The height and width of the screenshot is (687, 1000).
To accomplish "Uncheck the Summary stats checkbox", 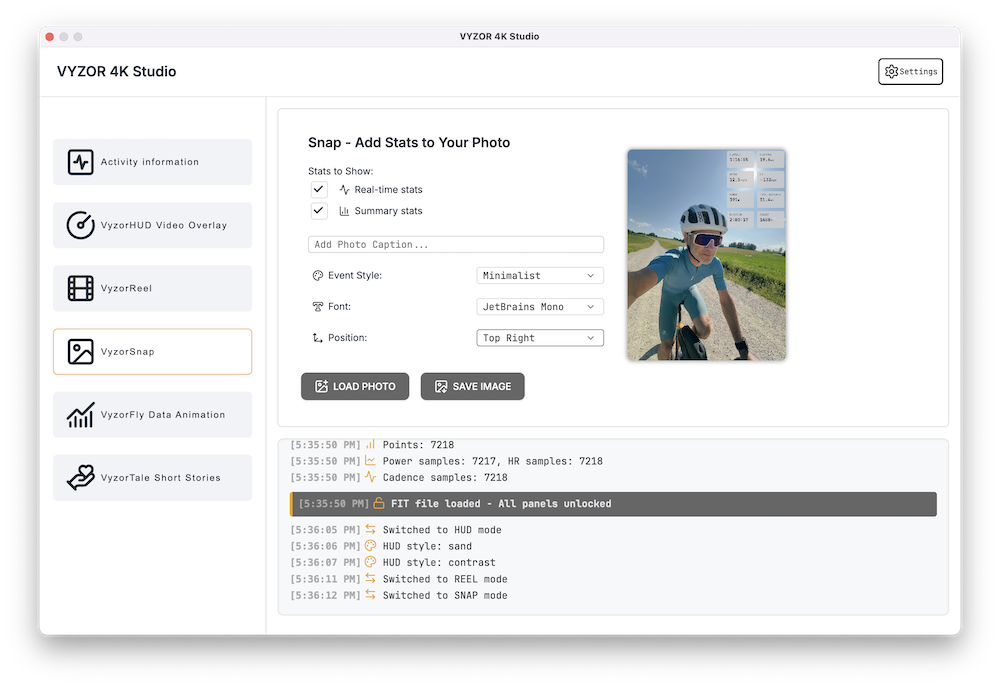I will 319,211.
